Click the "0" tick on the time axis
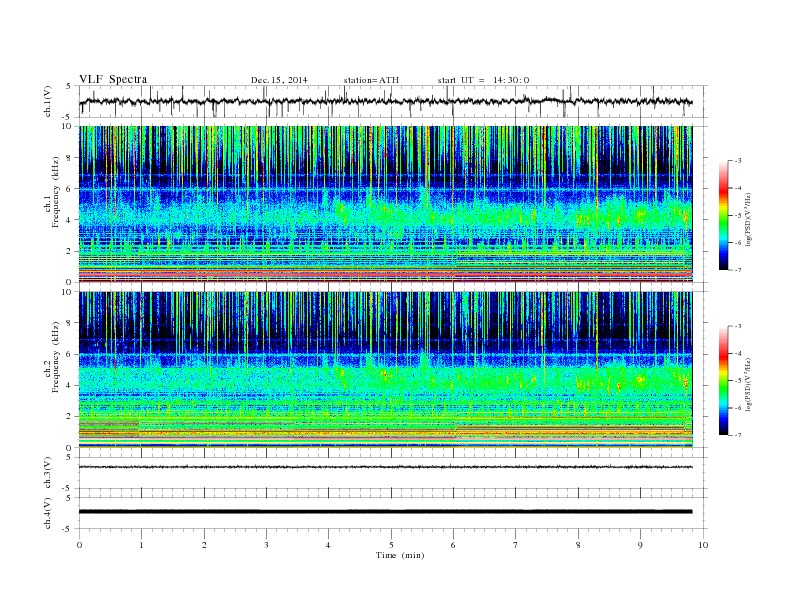The height and width of the screenshot is (612, 792). tap(79, 545)
